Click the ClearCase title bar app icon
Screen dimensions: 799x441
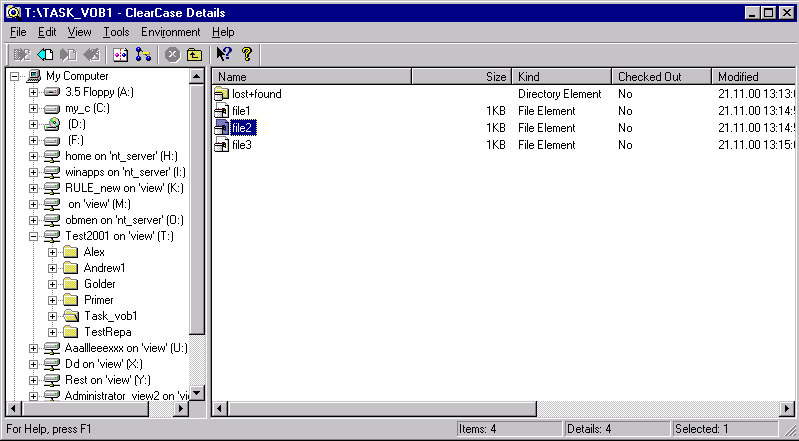13,13
